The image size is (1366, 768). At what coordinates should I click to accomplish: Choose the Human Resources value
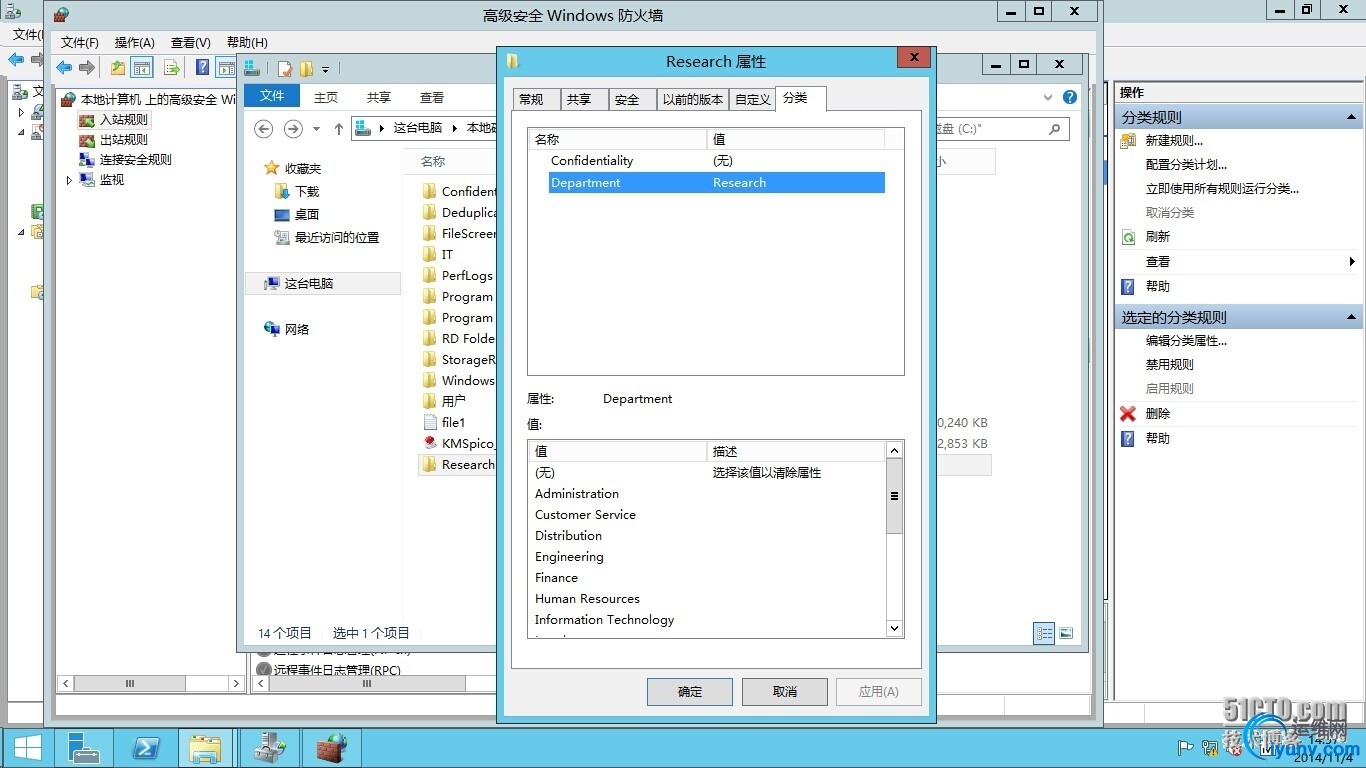click(x=587, y=599)
